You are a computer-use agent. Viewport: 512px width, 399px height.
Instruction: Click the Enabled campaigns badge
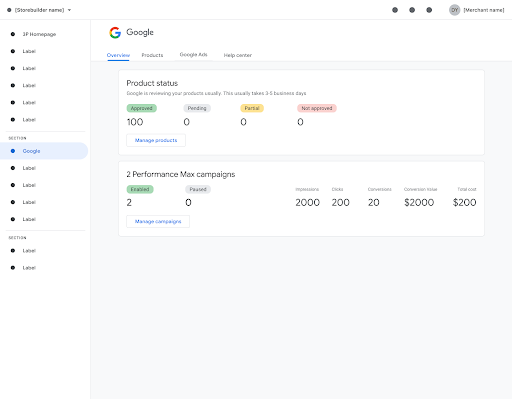140,189
